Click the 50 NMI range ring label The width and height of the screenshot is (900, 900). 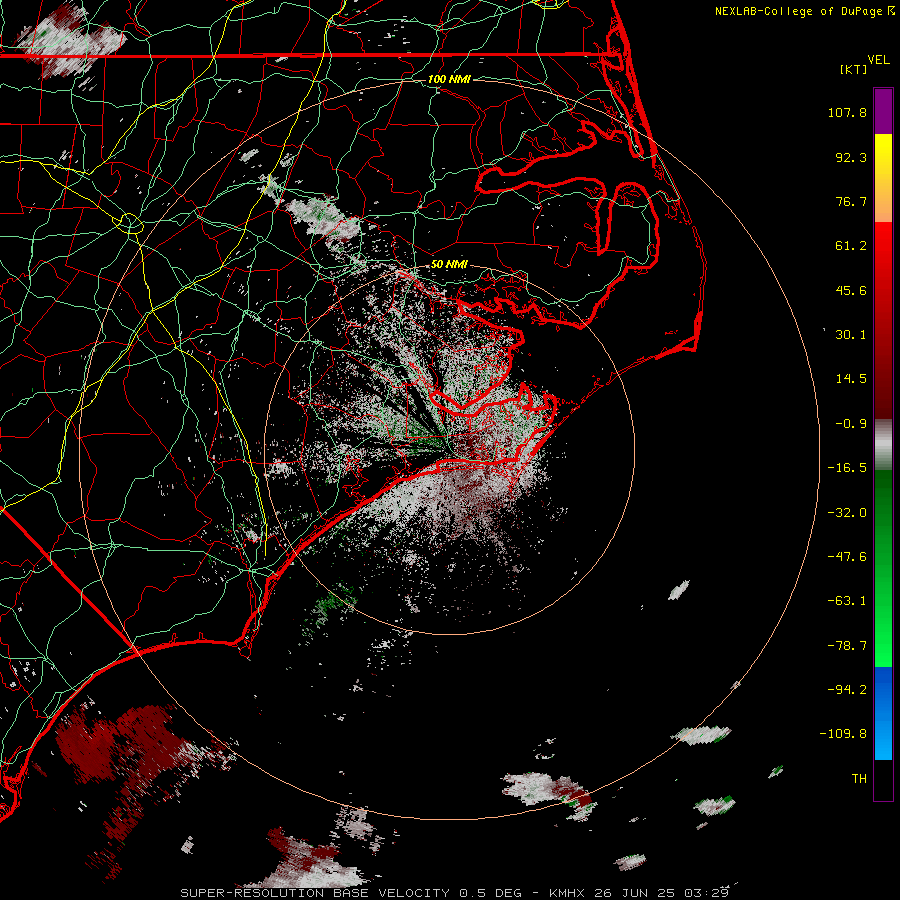coord(449,265)
